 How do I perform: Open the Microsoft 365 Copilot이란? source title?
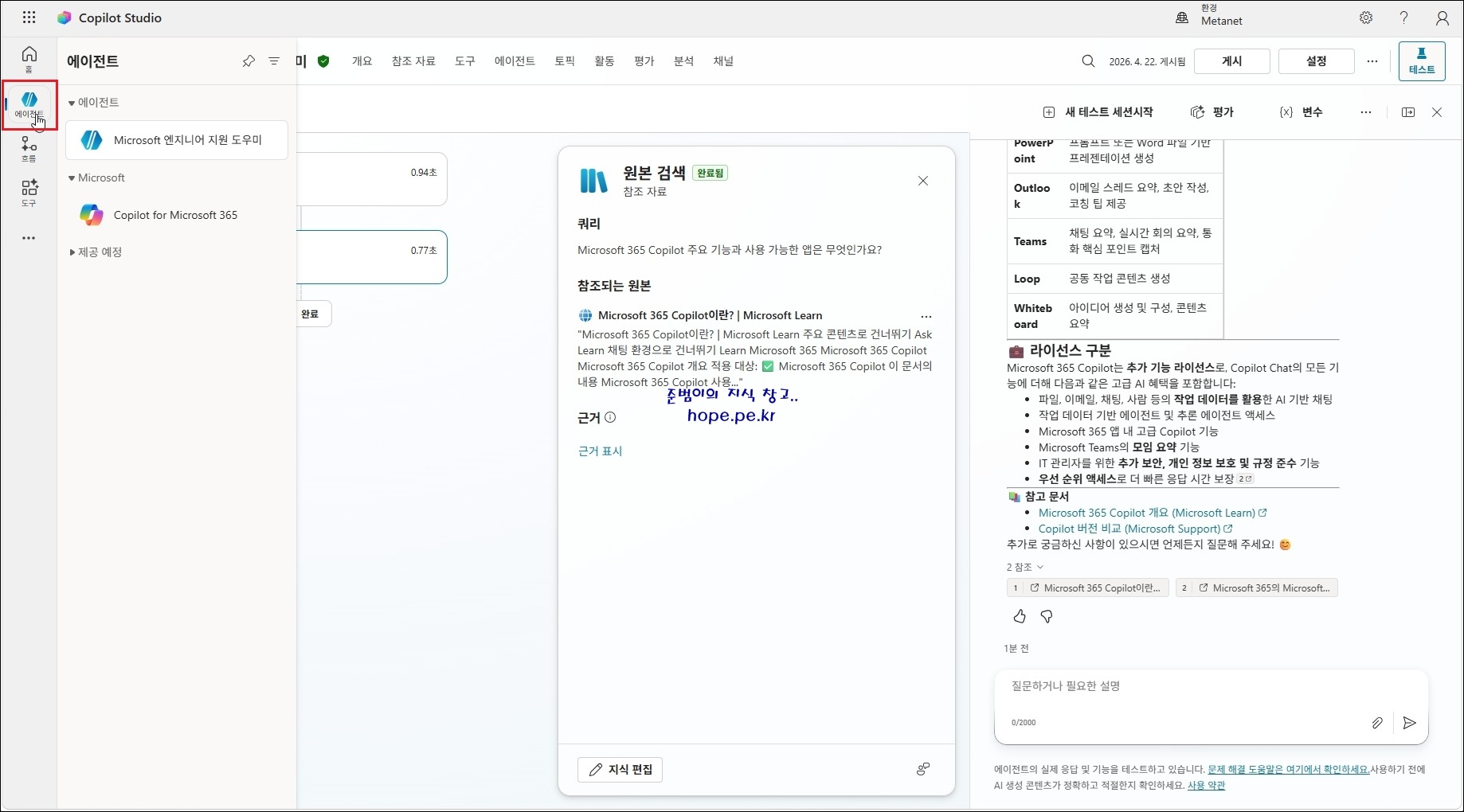click(x=710, y=315)
